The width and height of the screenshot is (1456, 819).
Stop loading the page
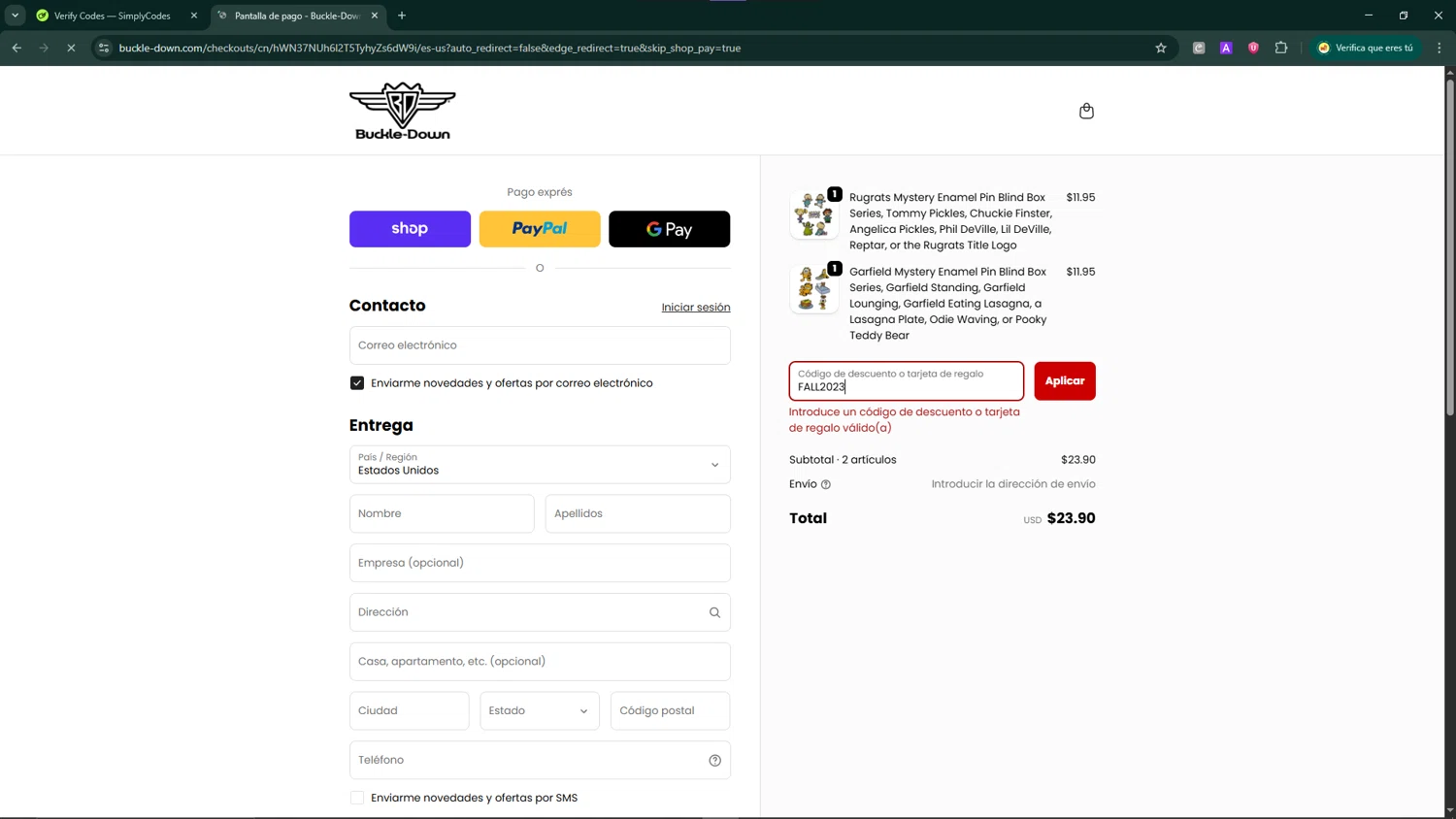(x=71, y=48)
